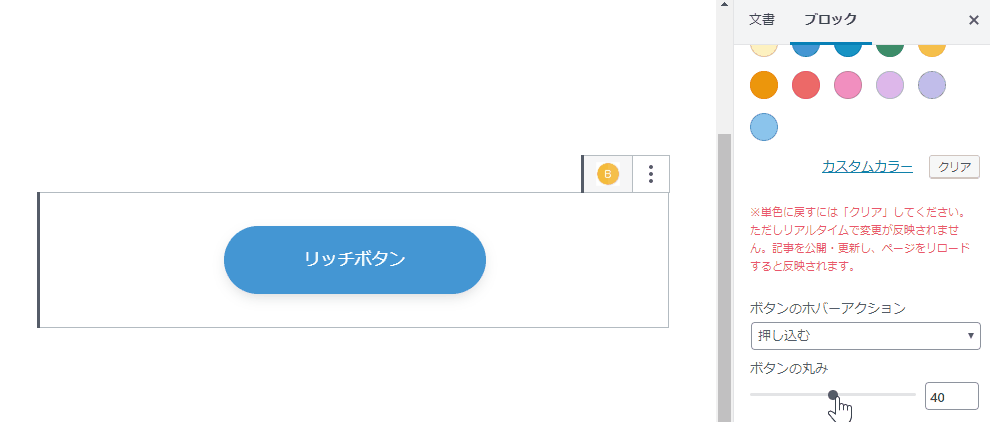Choose the light purple color swatch
The height and width of the screenshot is (422, 990).
tap(890, 85)
